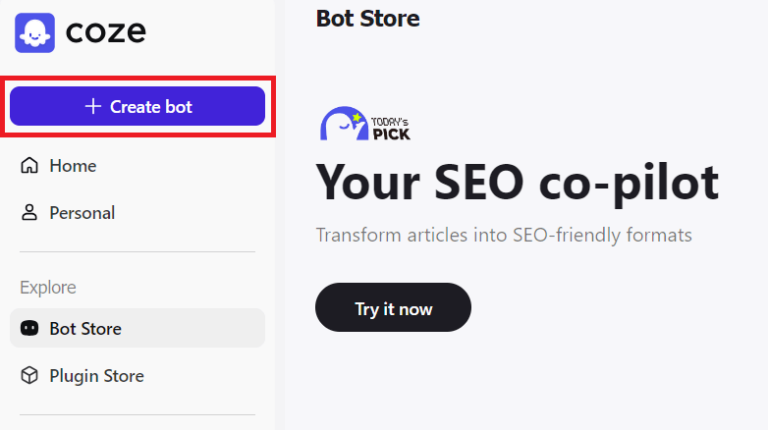Click the Home house icon

point(30,165)
